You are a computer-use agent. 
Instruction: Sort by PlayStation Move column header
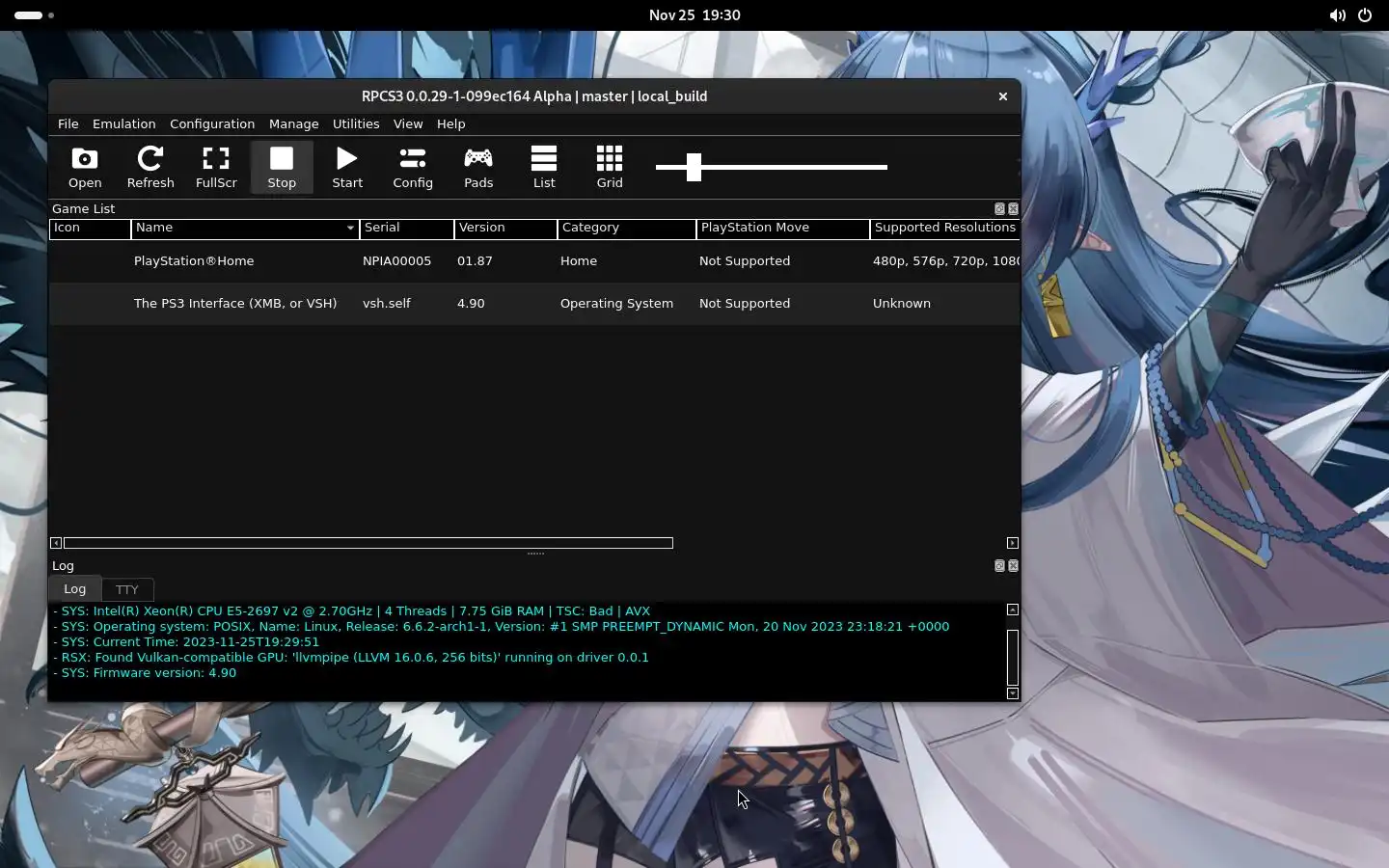coord(782,229)
